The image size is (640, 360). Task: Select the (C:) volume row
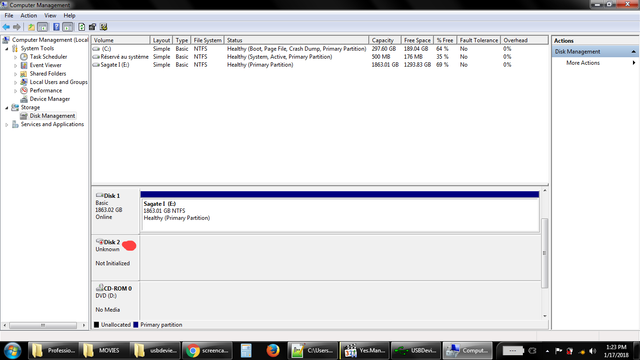coord(320,49)
